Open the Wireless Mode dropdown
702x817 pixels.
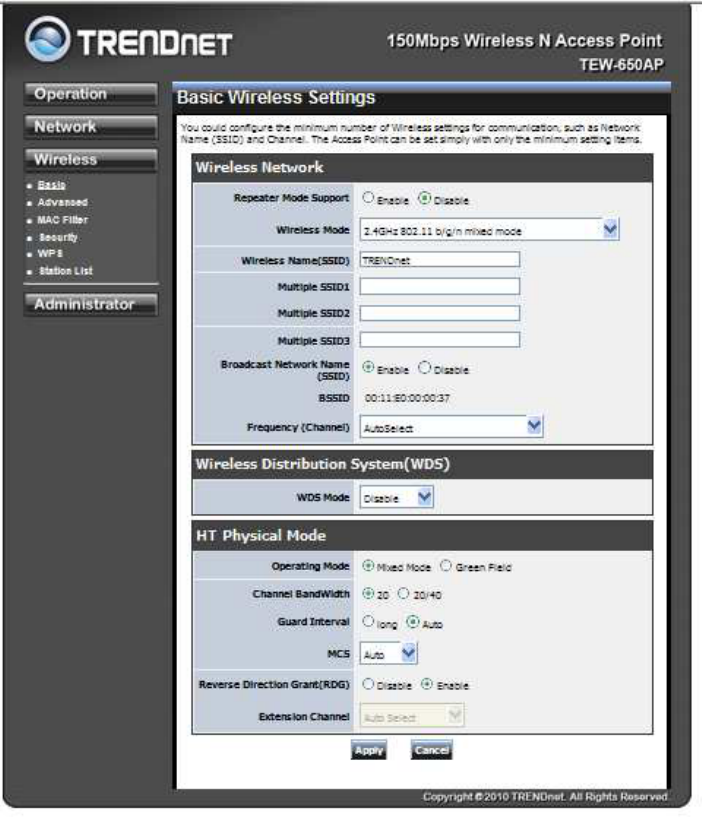(x=489, y=229)
